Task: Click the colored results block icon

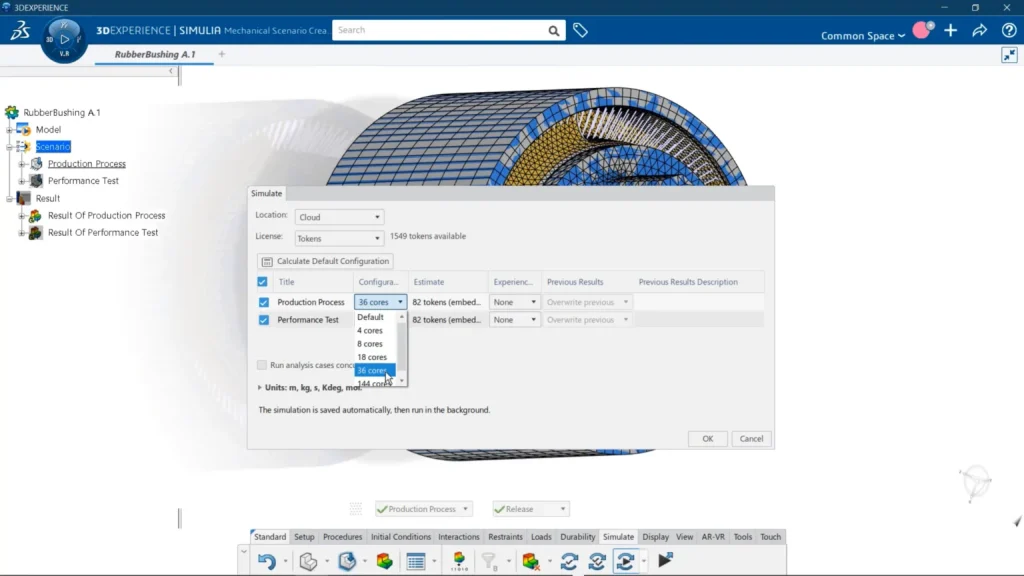Action: [x=385, y=561]
